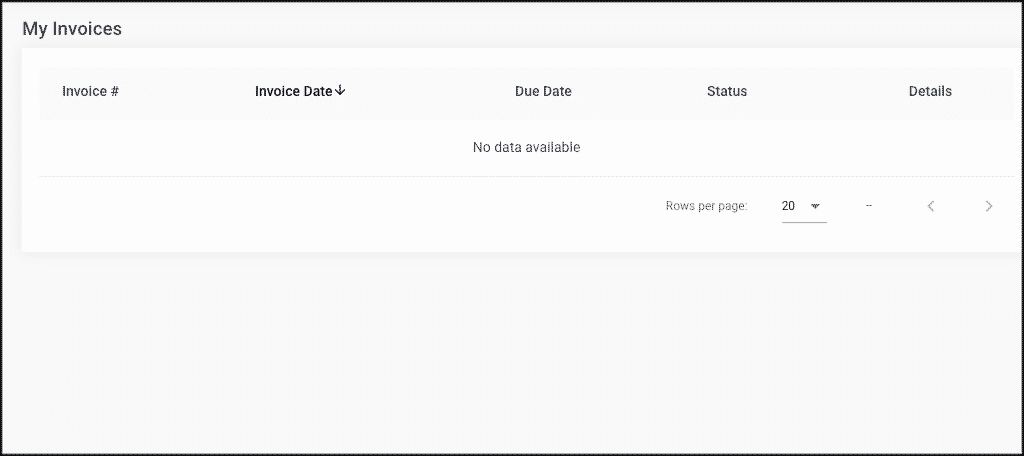Go to the previous page chevron
The height and width of the screenshot is (456, 1024).
point(931,206)
